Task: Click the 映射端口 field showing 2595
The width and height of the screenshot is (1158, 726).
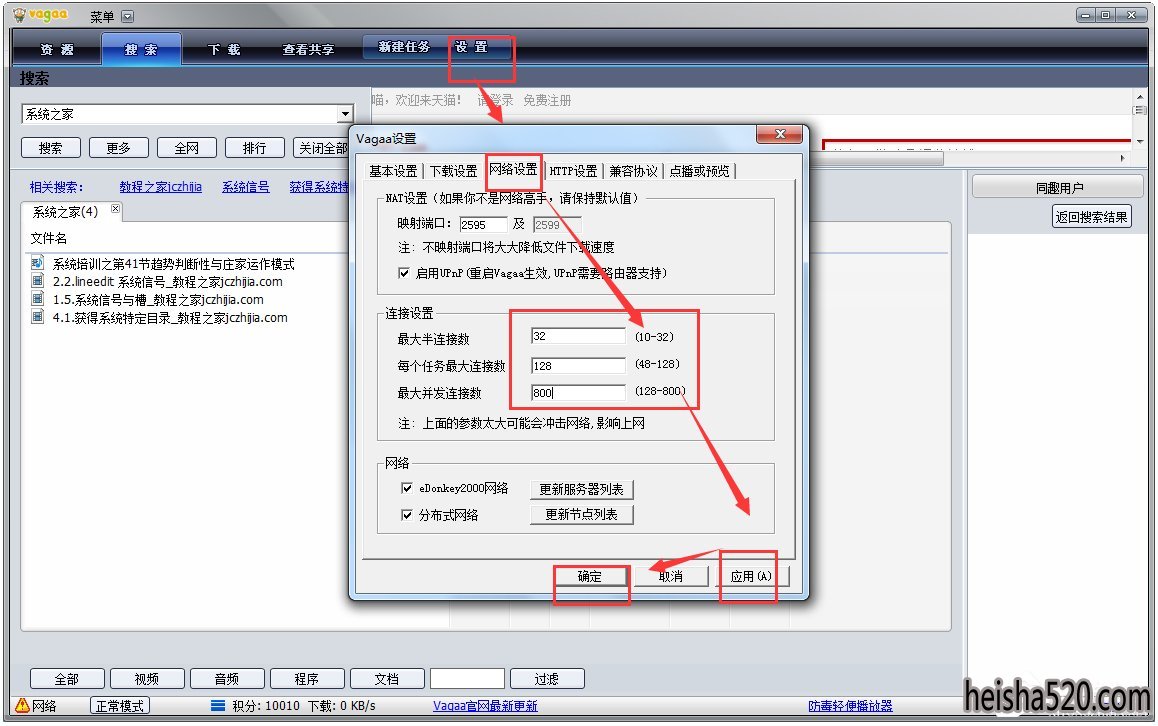Action: [x=483, y=225]
